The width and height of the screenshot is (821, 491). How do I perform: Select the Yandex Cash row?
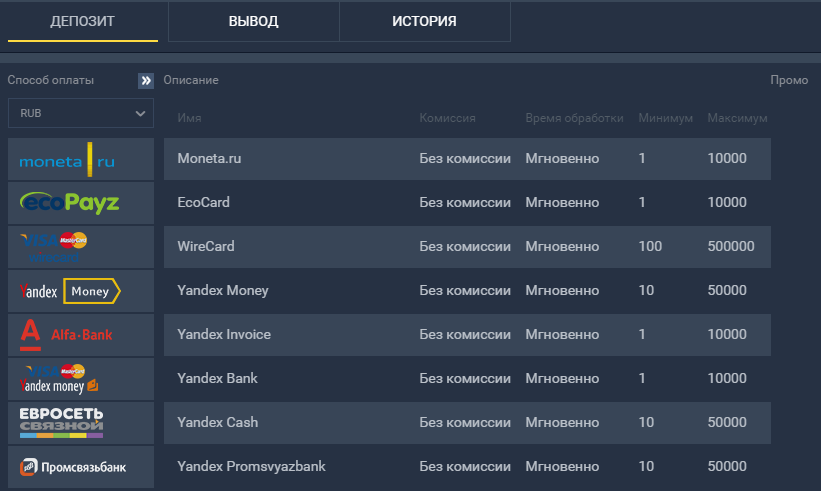(217, 423)
